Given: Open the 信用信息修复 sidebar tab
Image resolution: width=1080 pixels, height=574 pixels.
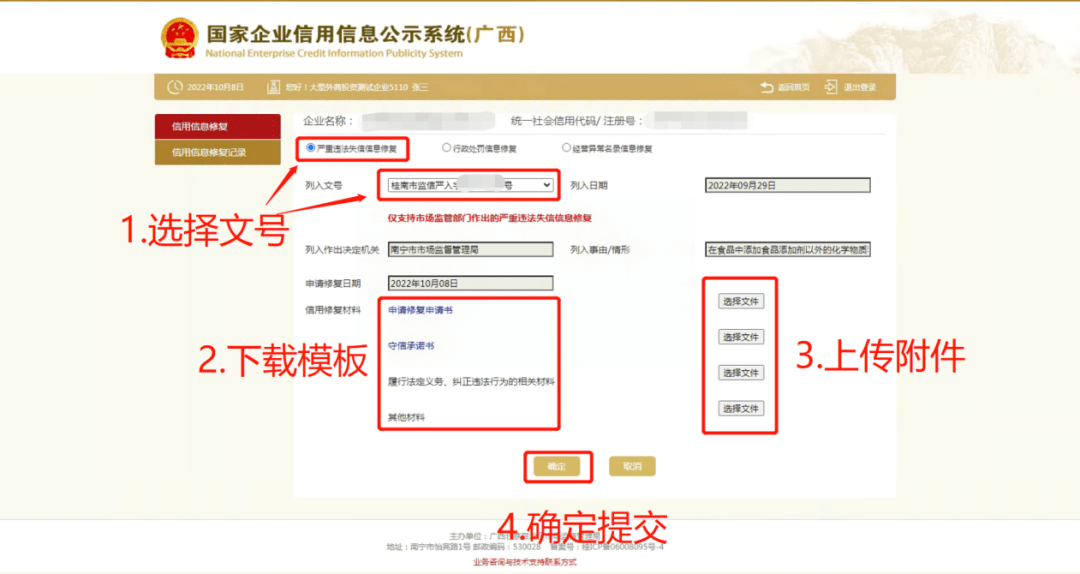Looking at the screenshot, I should tap(217, 127).
